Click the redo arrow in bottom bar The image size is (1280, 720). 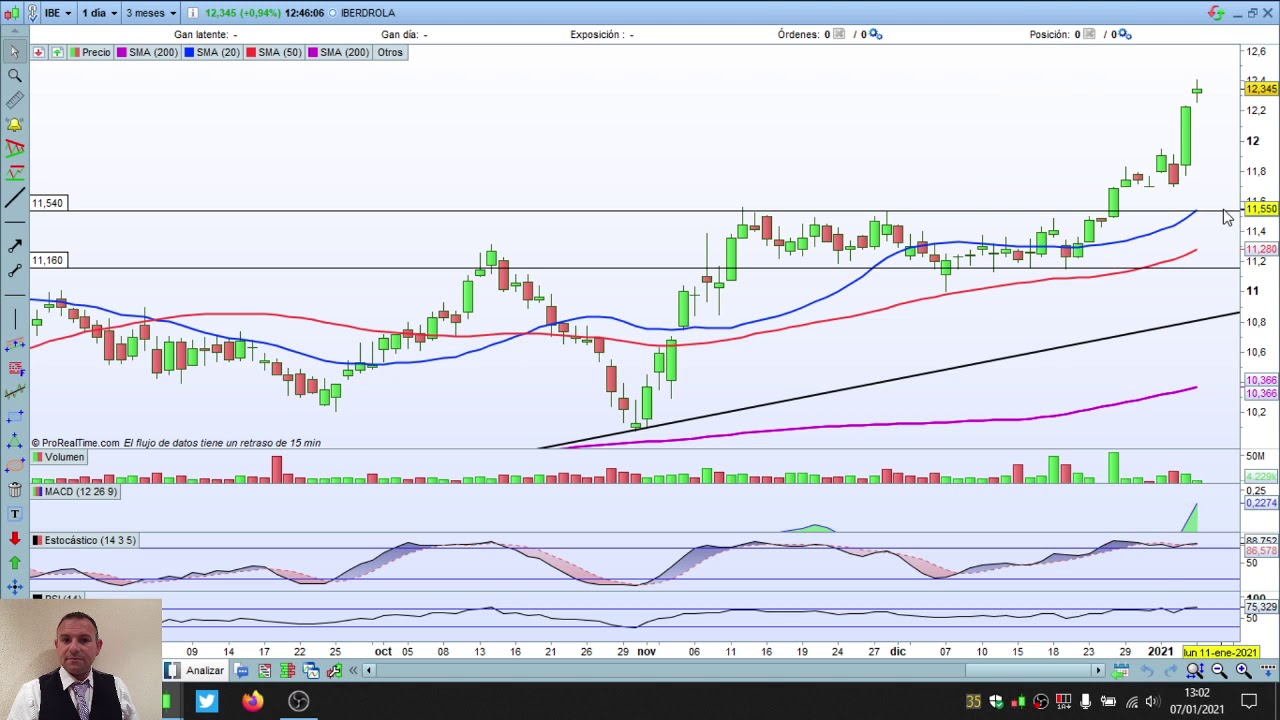click(x=1170, y=671)
